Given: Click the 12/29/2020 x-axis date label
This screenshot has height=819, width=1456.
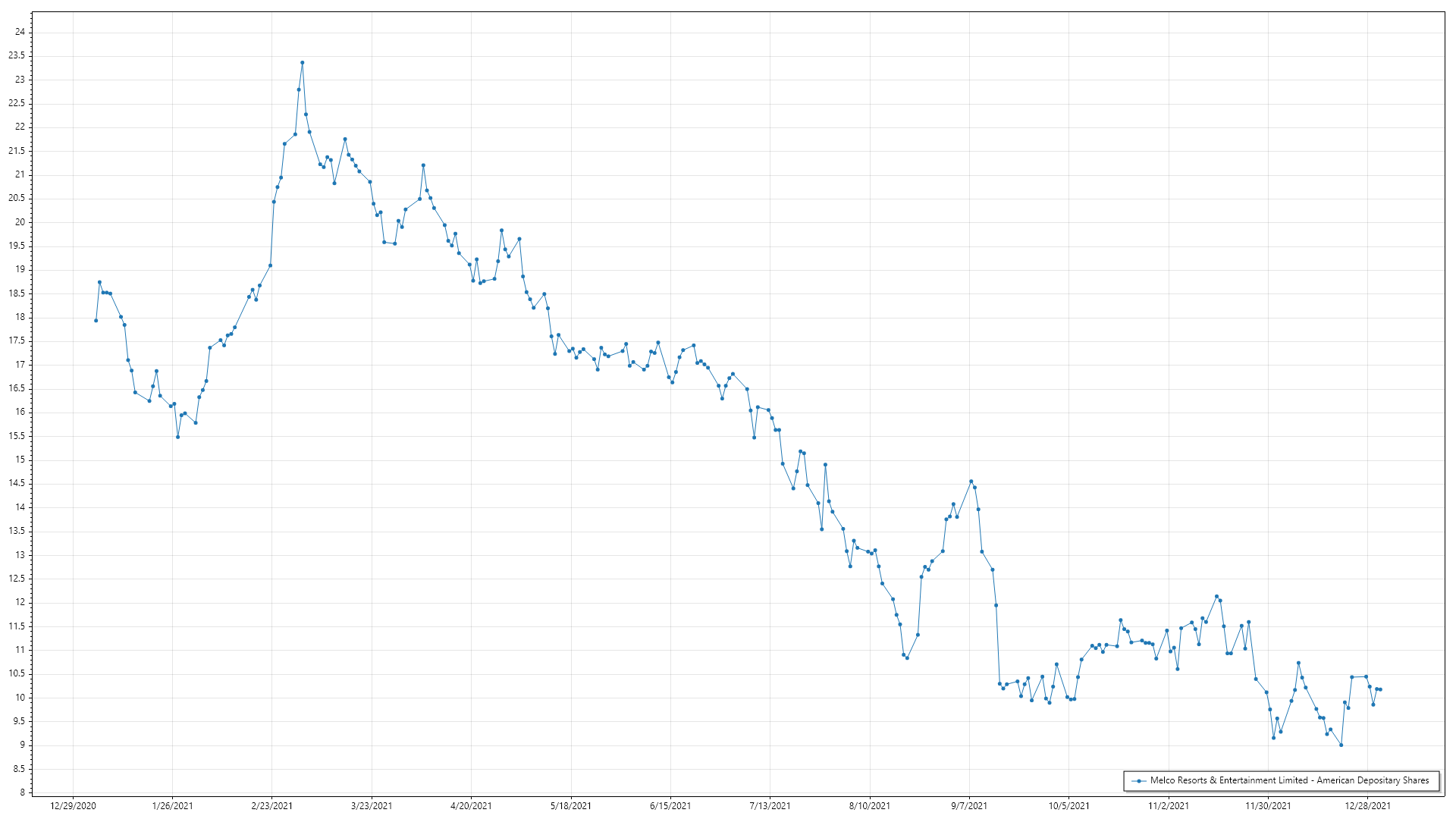Looking at the screenshot, I should click(73, 805).
